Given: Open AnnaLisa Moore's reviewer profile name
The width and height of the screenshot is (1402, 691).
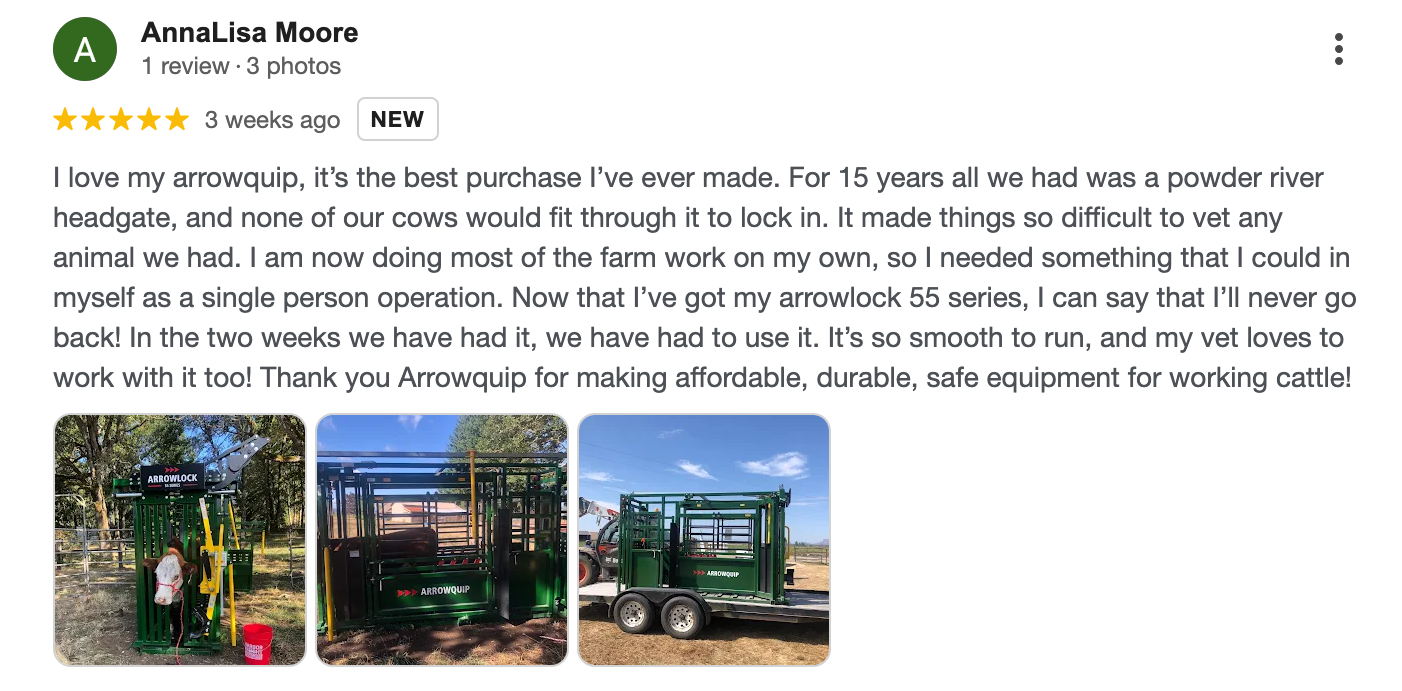Looking at the screenshot, I should point(249,33).
